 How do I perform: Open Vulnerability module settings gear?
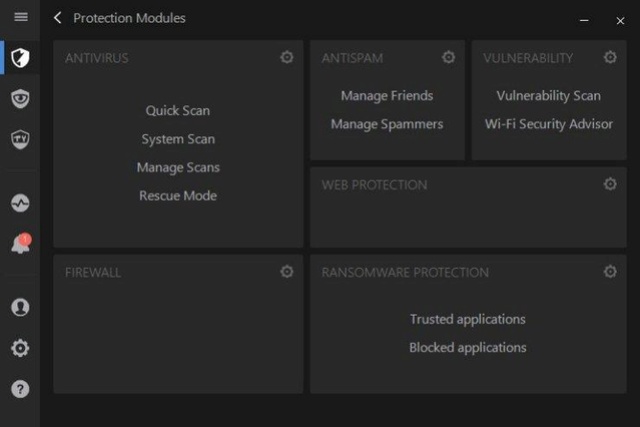[x=610, y=57]
